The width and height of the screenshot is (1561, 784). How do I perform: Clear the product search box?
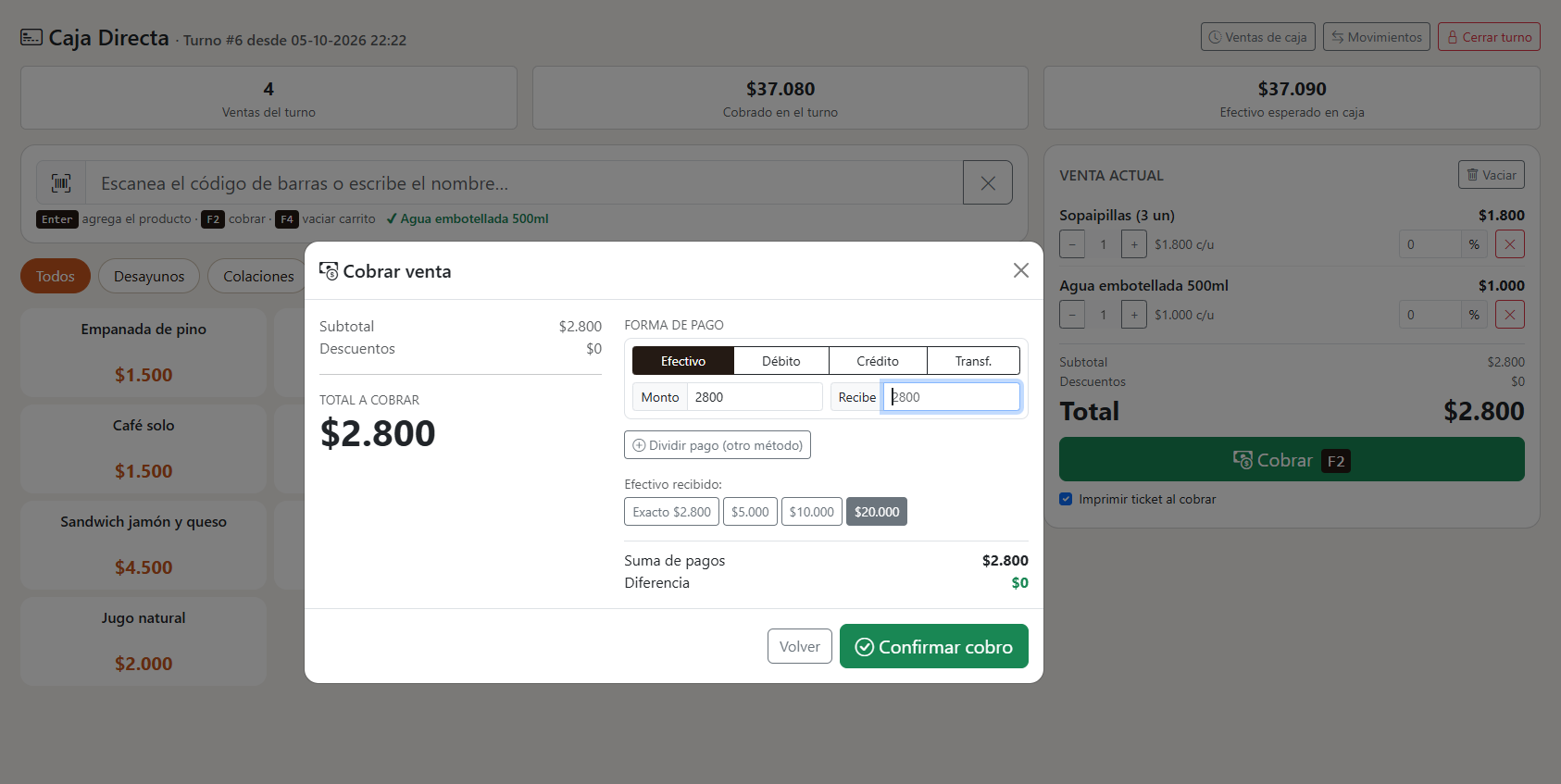pyautogui.click(x=988, y=183)
